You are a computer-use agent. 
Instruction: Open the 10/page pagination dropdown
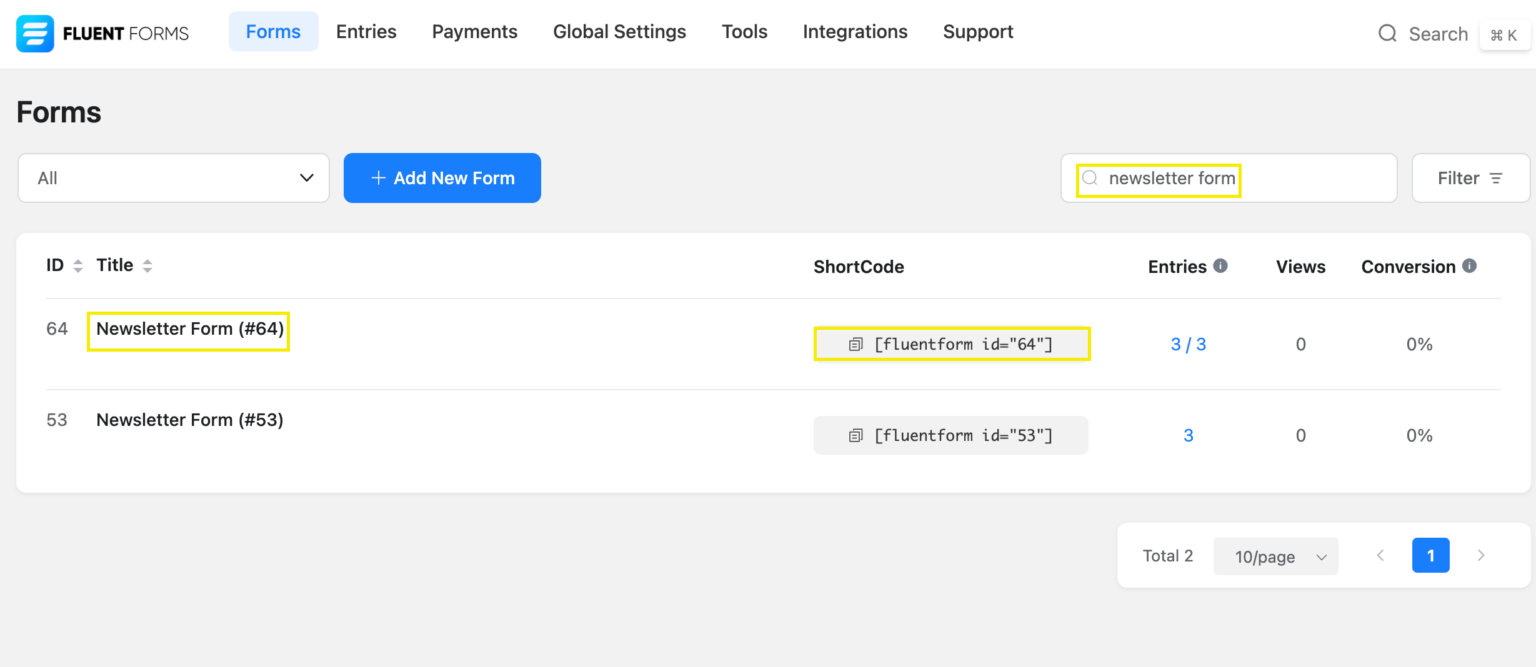point(1275,556)
